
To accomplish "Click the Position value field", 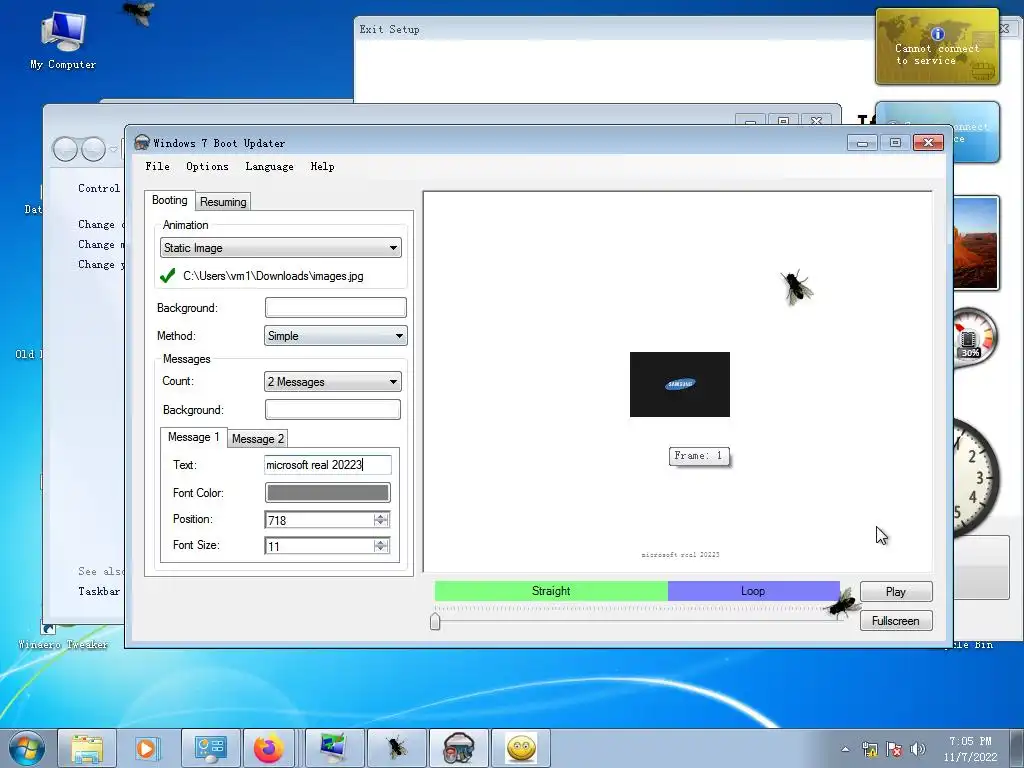I will click(319, 520).
